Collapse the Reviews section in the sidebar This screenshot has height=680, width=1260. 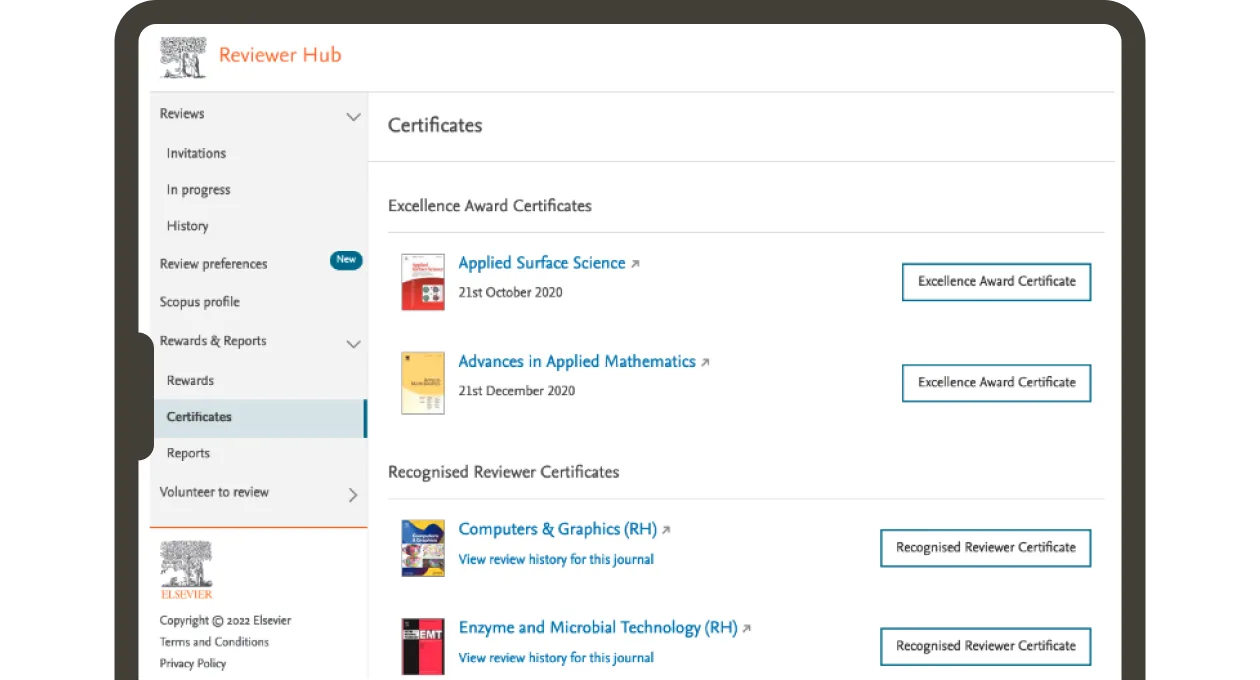click(x=353, y=116)
